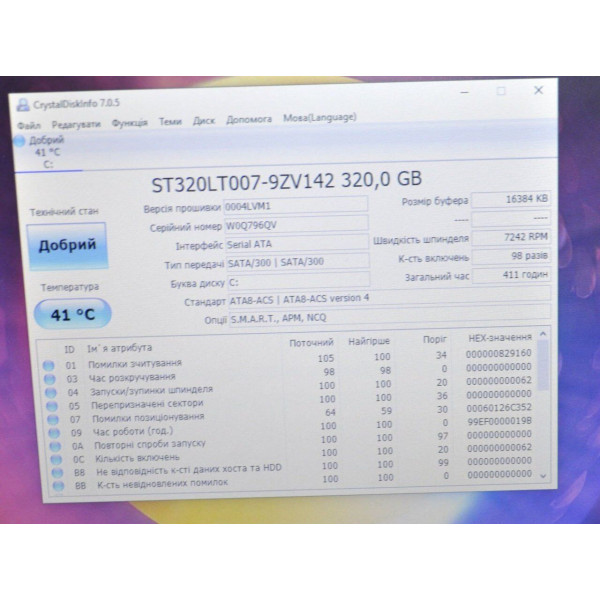
Task: Click the attribute list scroll up arrow
Action: tap(543, 334)
